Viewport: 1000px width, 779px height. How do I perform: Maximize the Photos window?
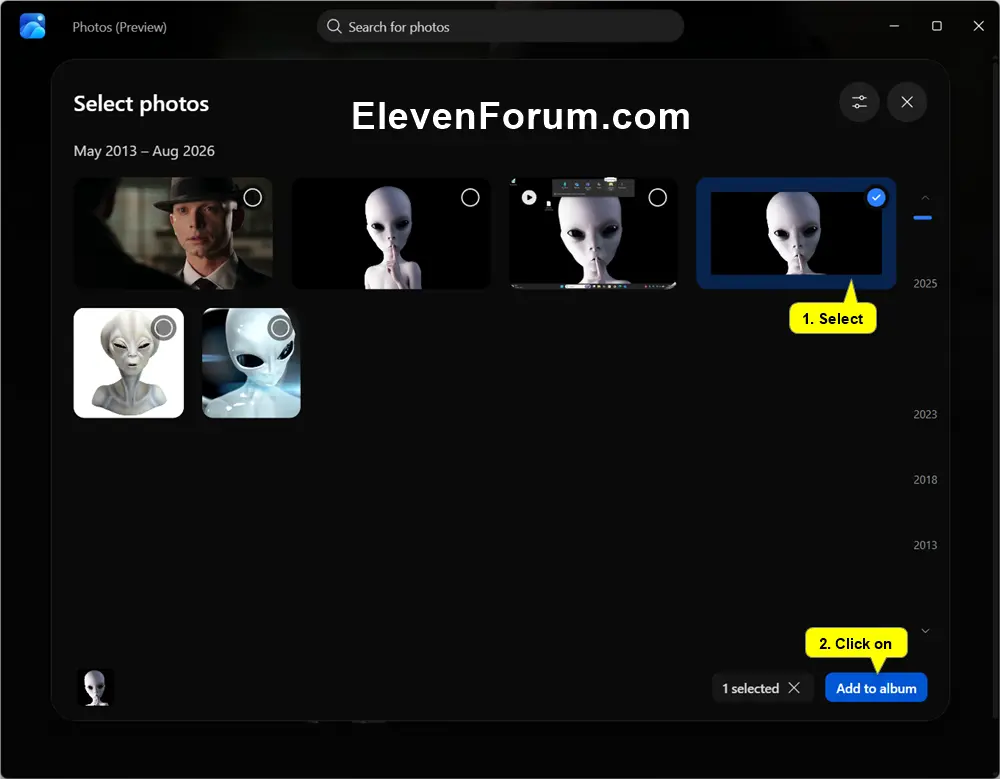936,26
